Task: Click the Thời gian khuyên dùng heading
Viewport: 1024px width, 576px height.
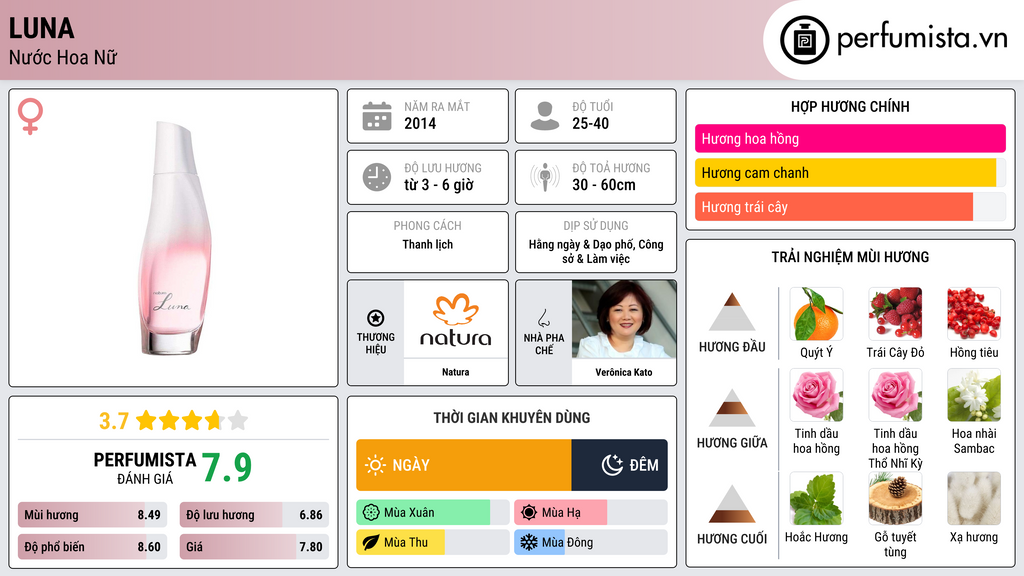Action: (511, 418)
